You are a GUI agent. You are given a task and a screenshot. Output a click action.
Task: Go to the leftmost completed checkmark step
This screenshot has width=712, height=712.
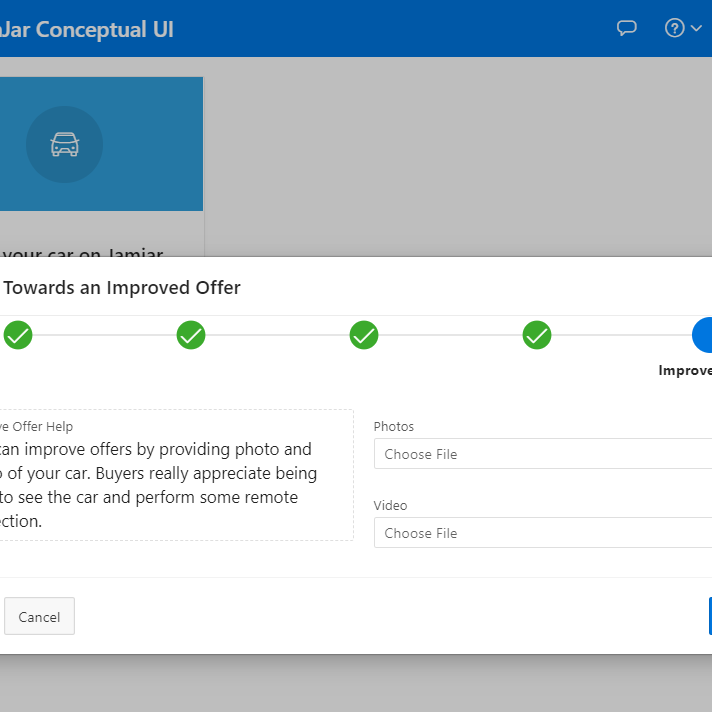(x=18, y=335)
